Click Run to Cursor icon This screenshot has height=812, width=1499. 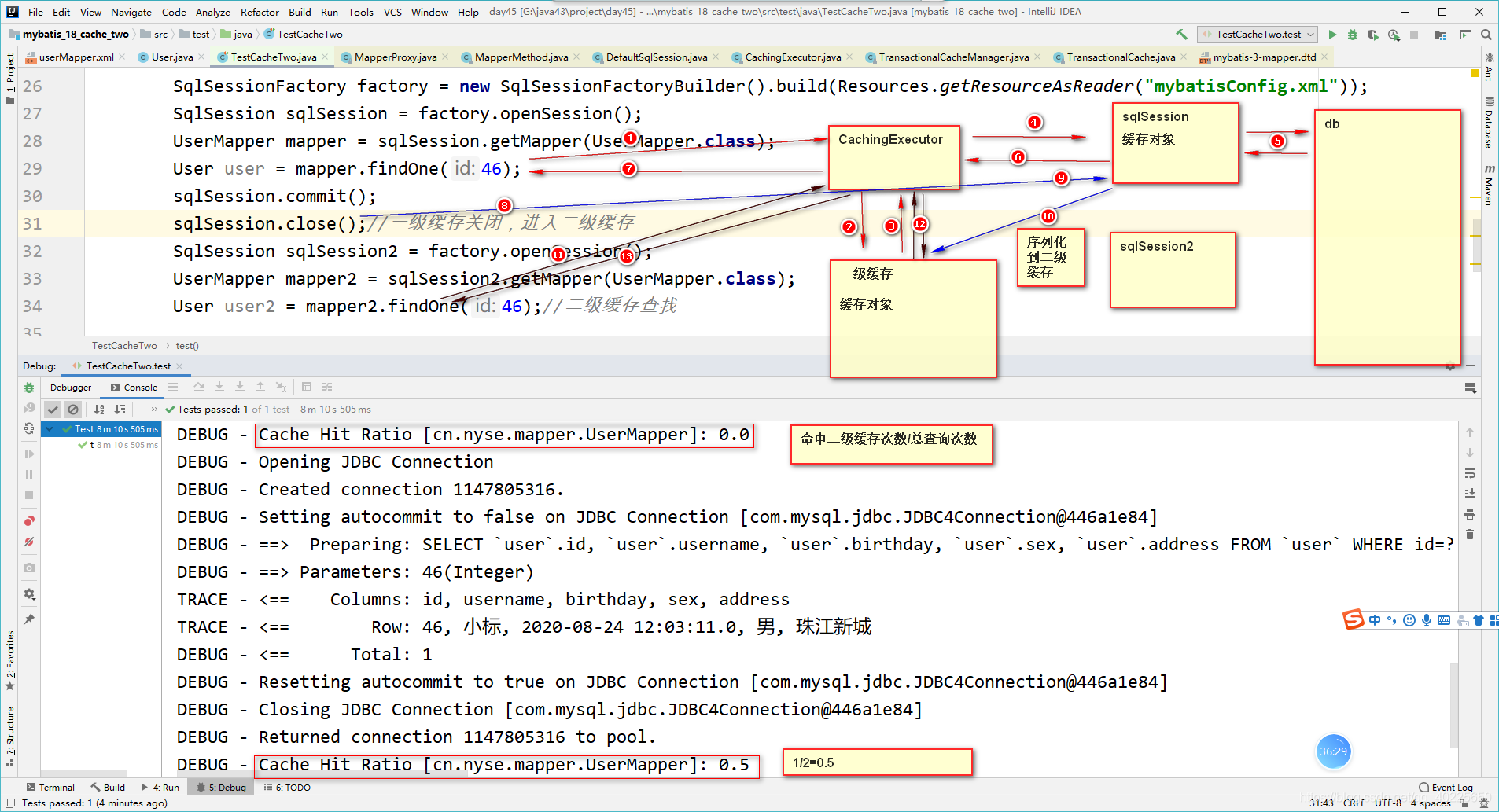pyautogui.click(x=281, y=387)
